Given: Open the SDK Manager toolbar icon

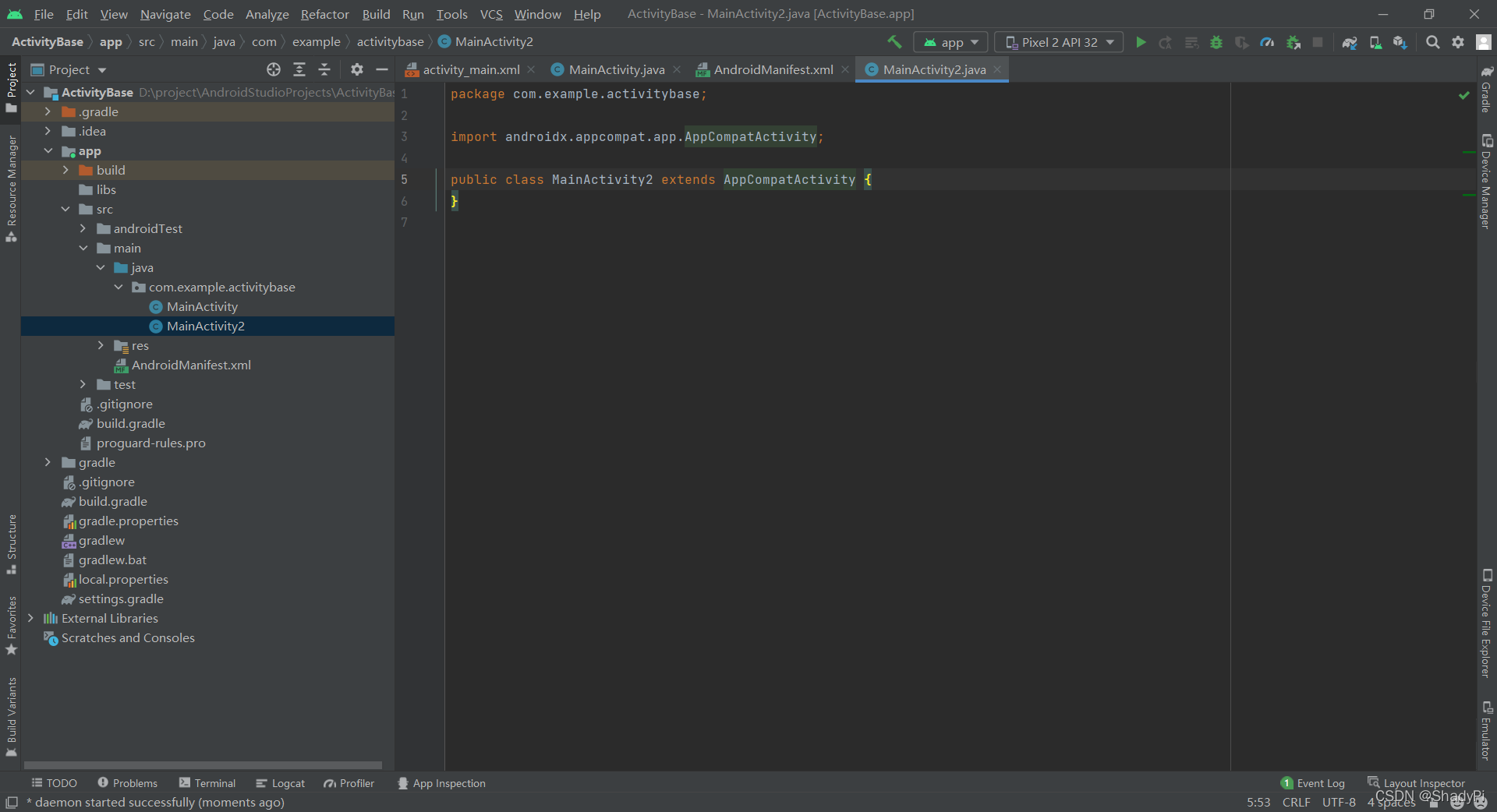Looking at the screenshot, I should [1400, 42].
